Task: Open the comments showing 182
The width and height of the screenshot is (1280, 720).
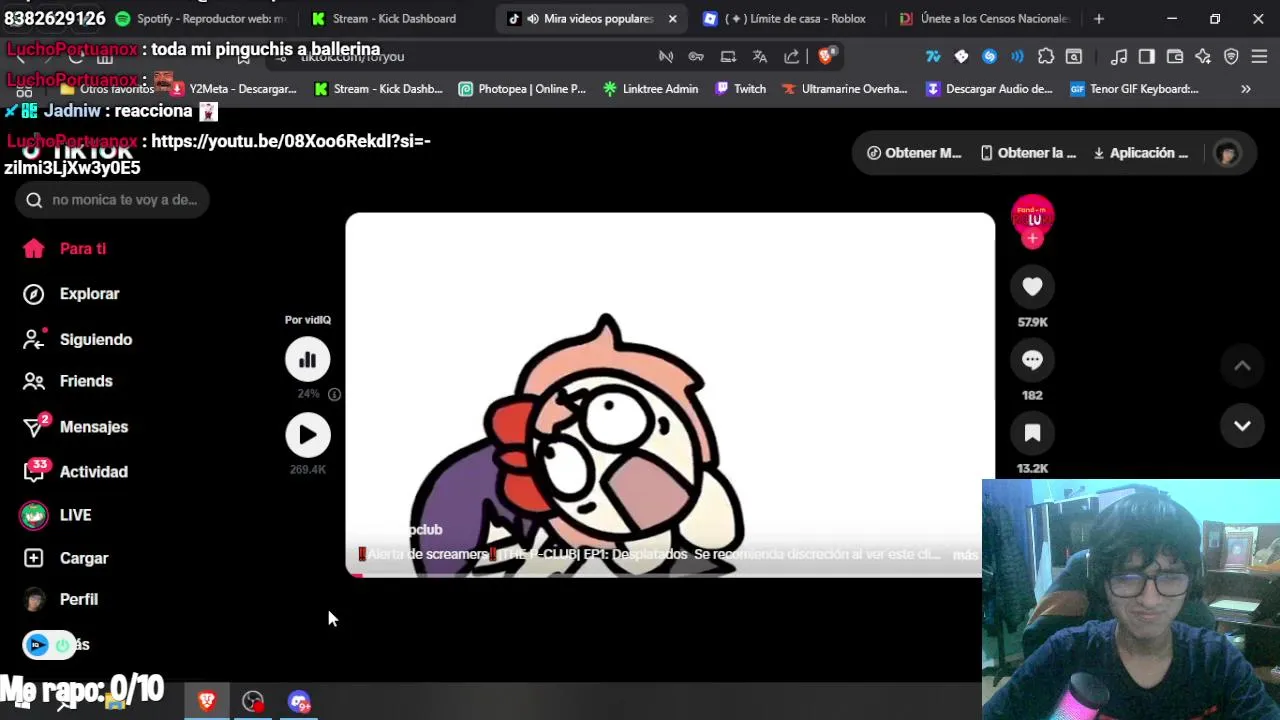Action: pos(1032,360)
